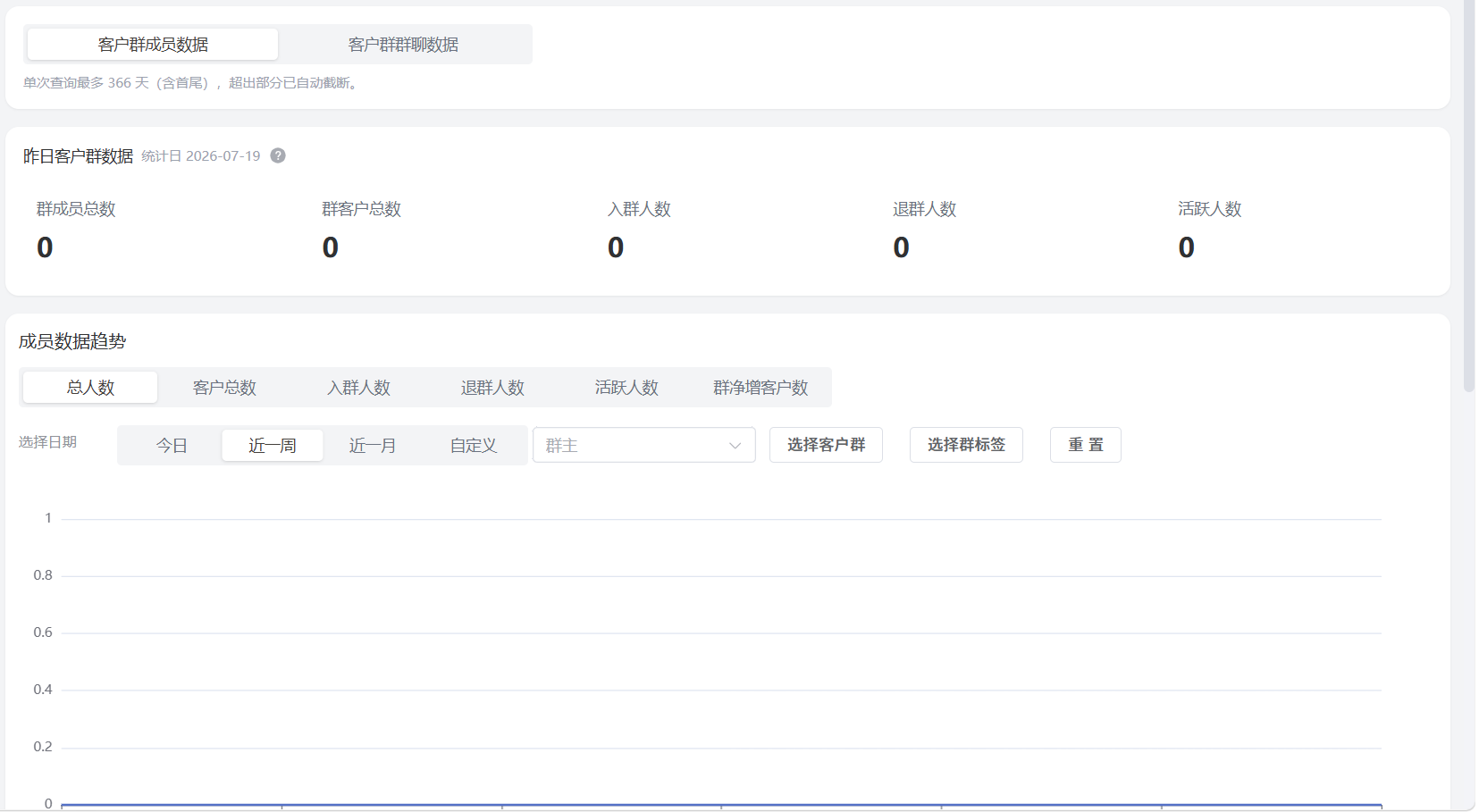
Task: Switch to 客户群成员数据 tab
Action: (x=153, y=45)
